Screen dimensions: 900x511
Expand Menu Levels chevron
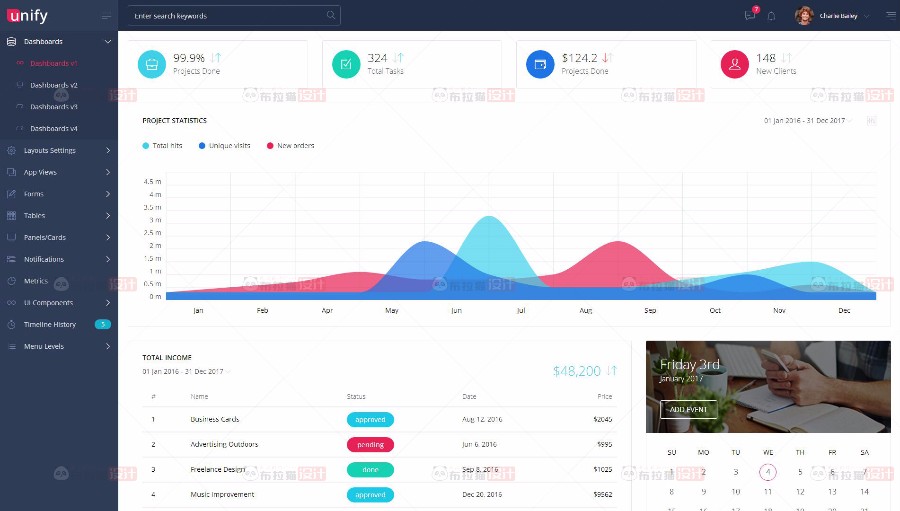[108, 346]
